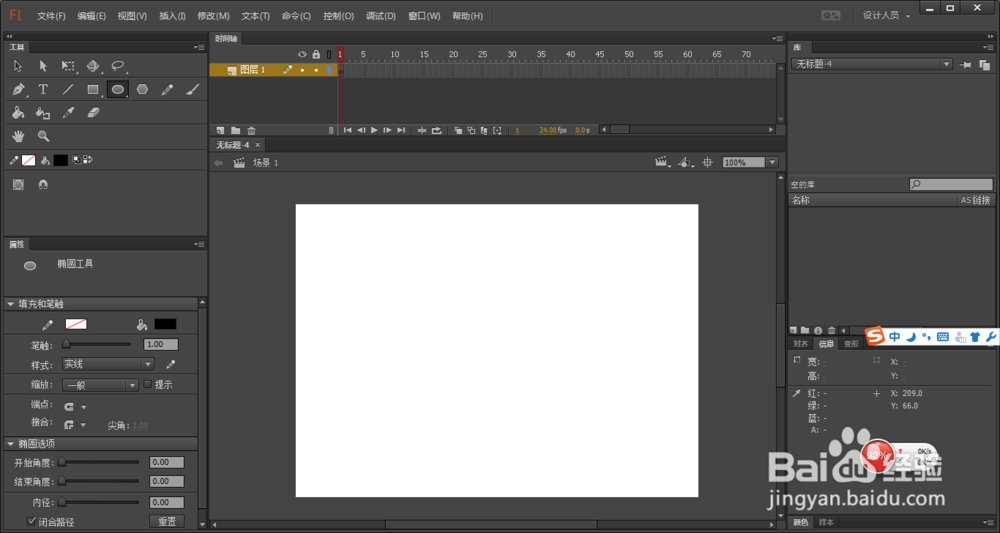Select the 3D Rotation tool
Viewport: 1000px width, 533px height.
pos(92,66)
